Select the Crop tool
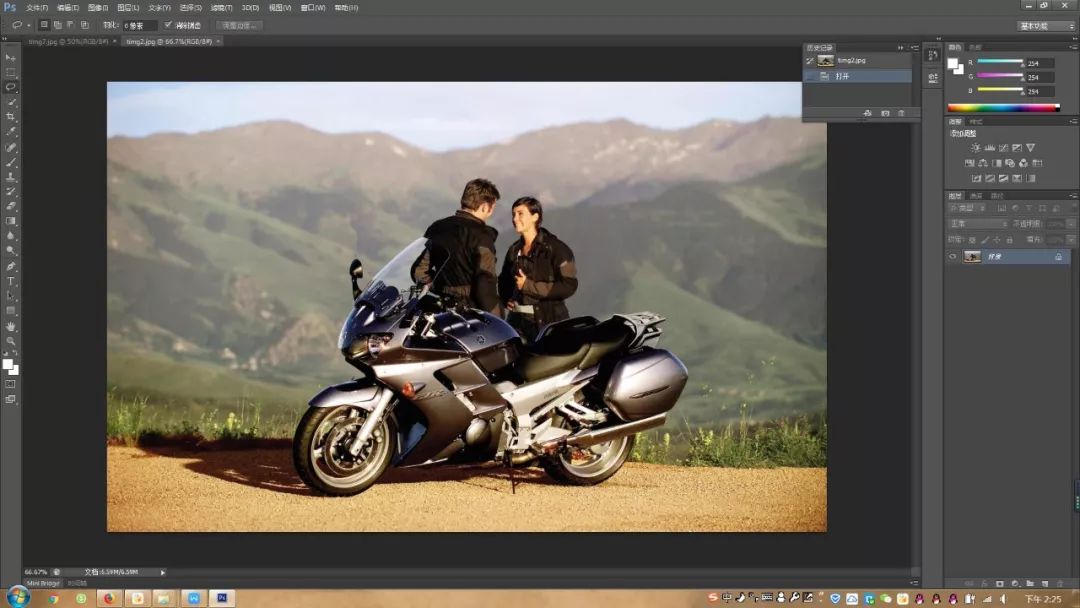1080x608 pixels. pyautogui.click(x=11, y=116)
